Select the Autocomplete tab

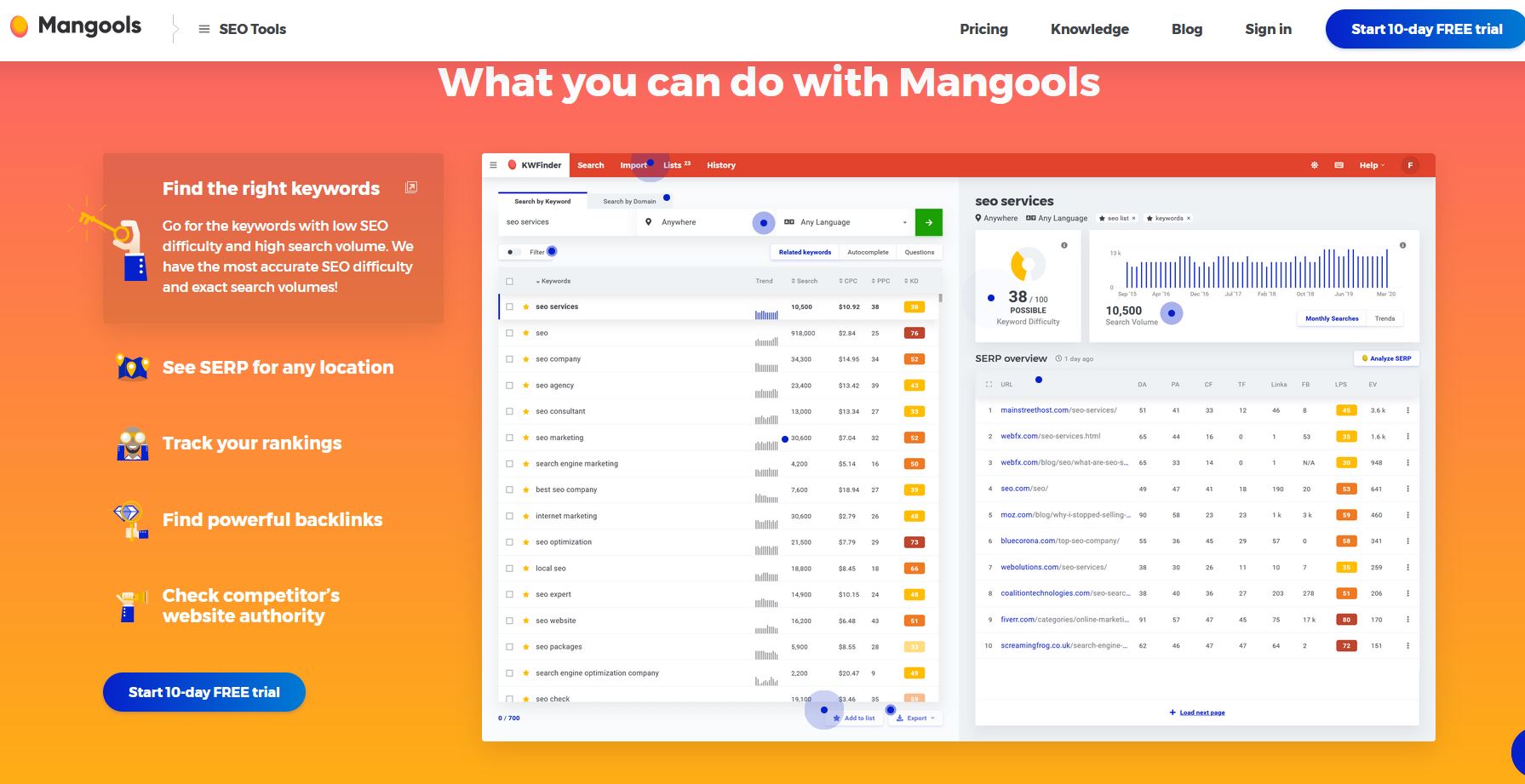click(868, 252)
